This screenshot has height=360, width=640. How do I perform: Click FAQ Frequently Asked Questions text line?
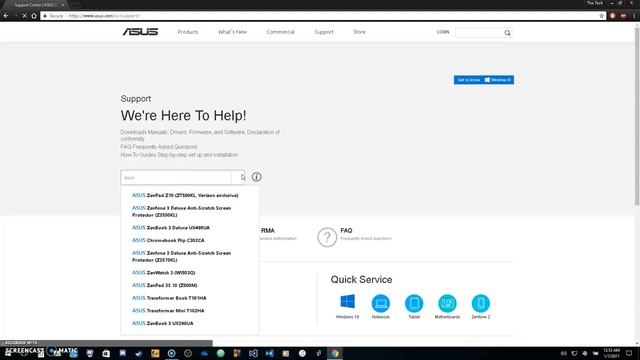[159, 147]
